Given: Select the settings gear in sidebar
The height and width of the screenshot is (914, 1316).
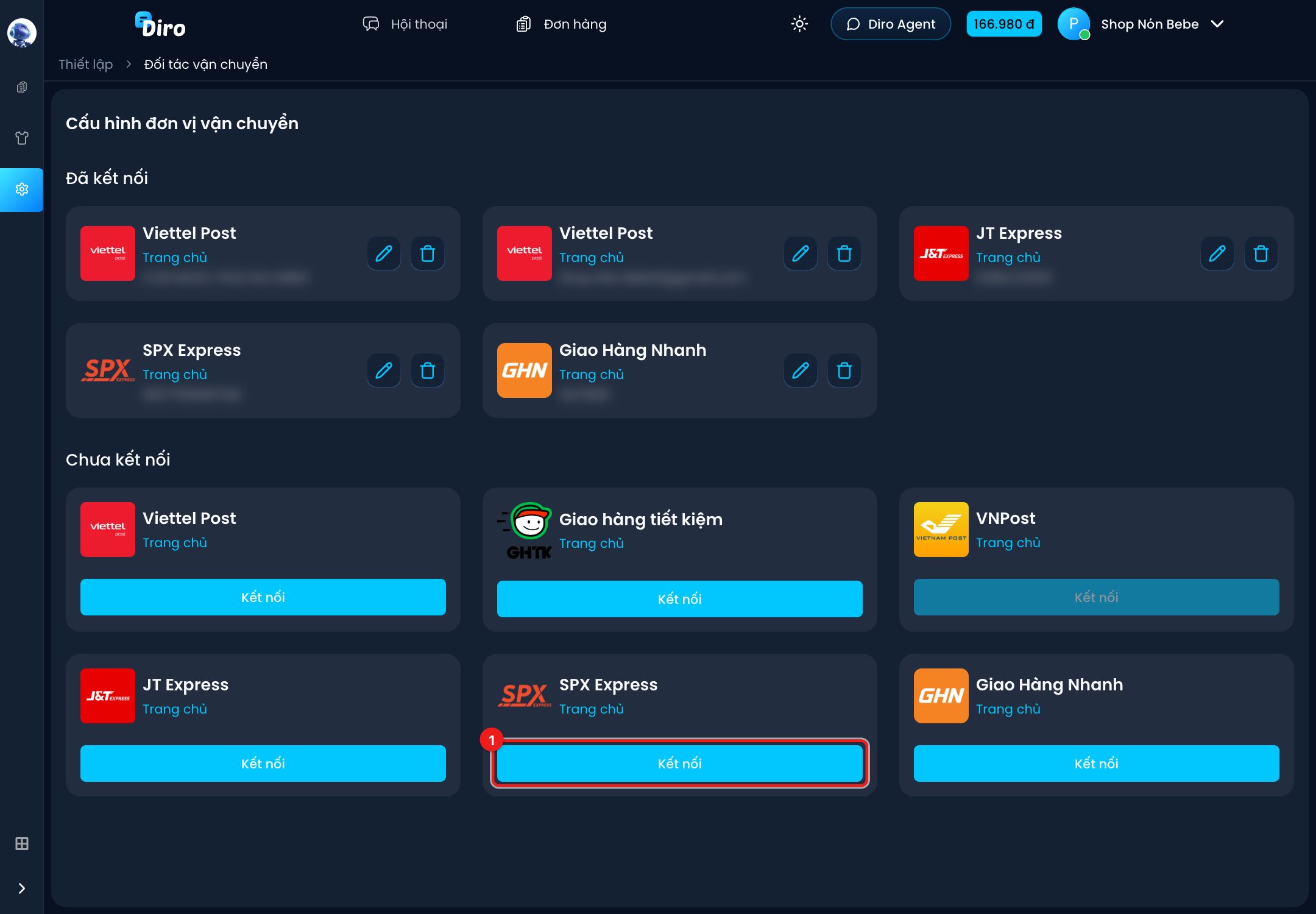Looking at the screenshot, I should pyautogui.click(x=21, y=190).
